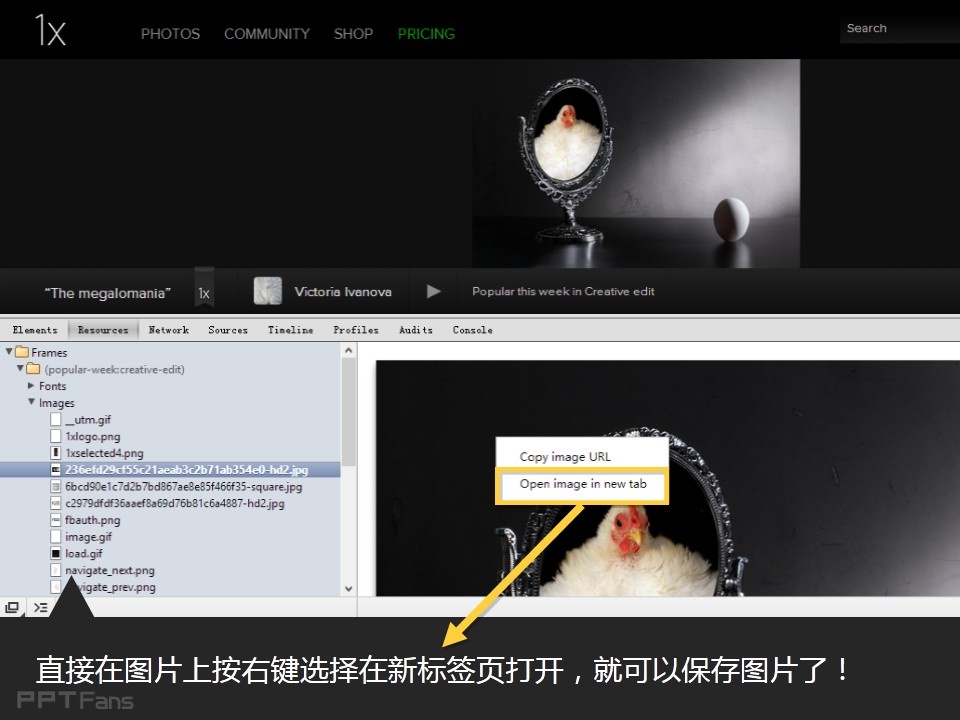Screen dimensions: 960x720
Task: Click the c2979dfdf36a hd2.jpg file icon
Action: [x=56, y=503]
